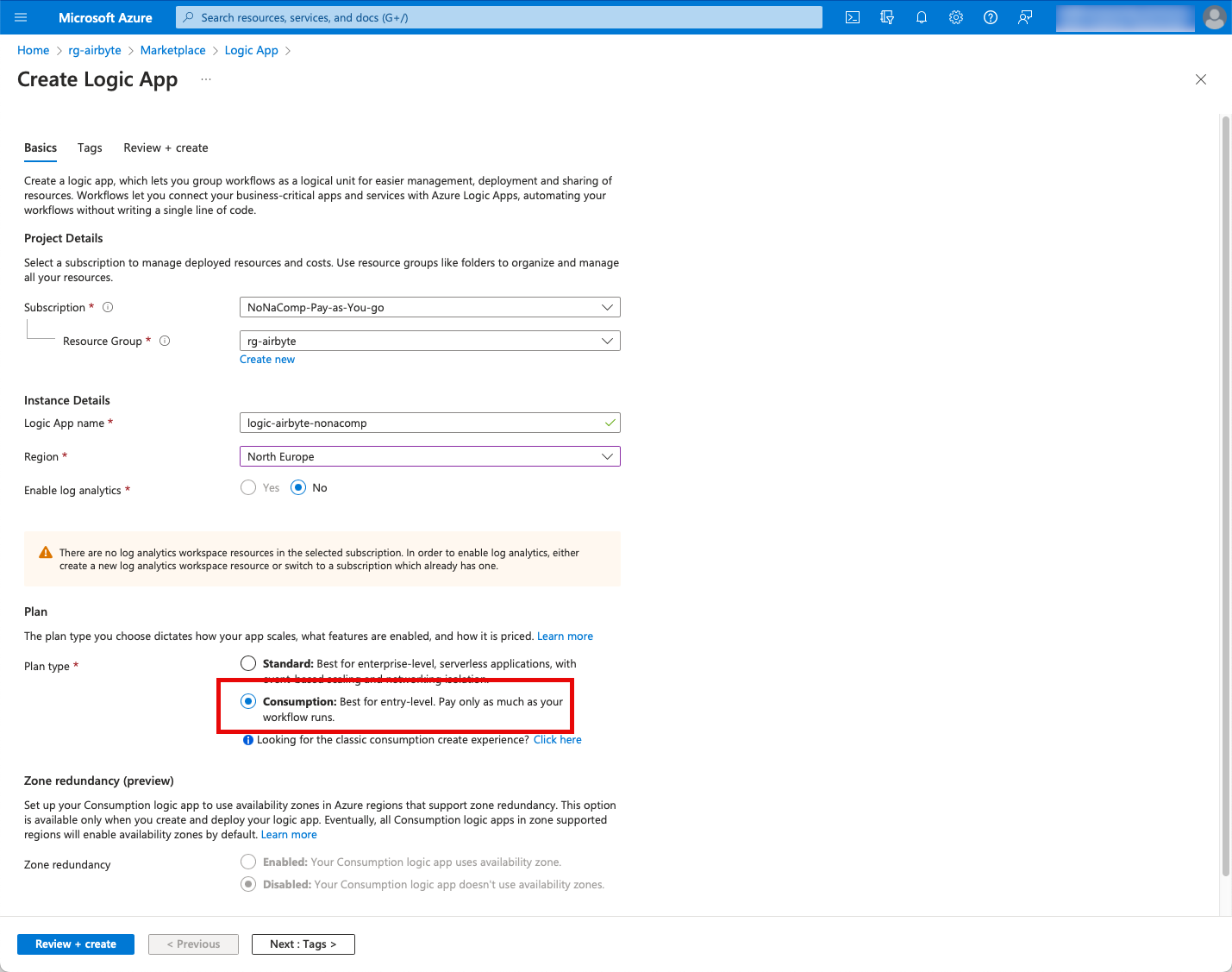The image size is (1232, 972).
Task: Open the notifications bell
Action: point(922,17)
